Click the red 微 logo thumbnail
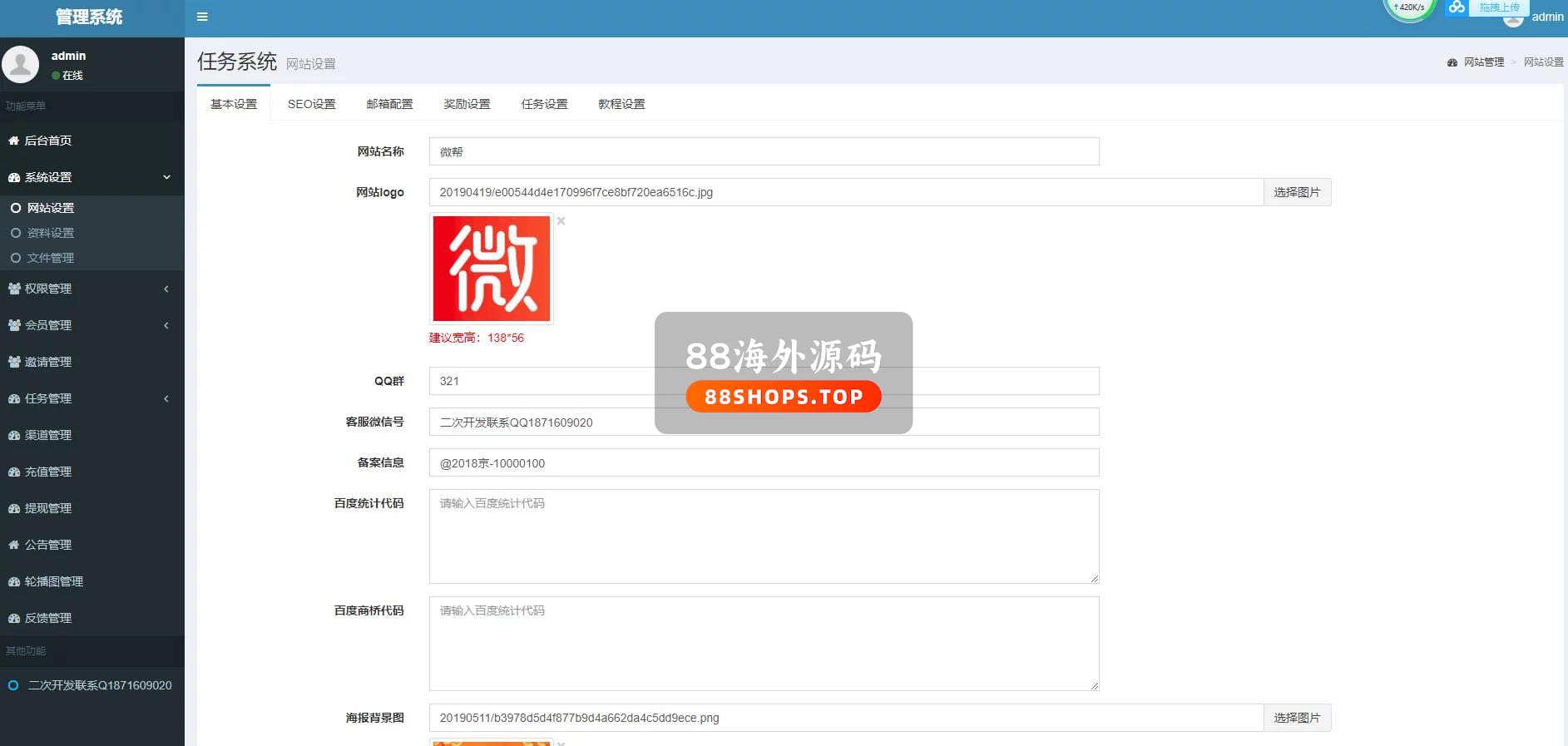This screenshot has width=1568, height=746. [x=492, y=269]
